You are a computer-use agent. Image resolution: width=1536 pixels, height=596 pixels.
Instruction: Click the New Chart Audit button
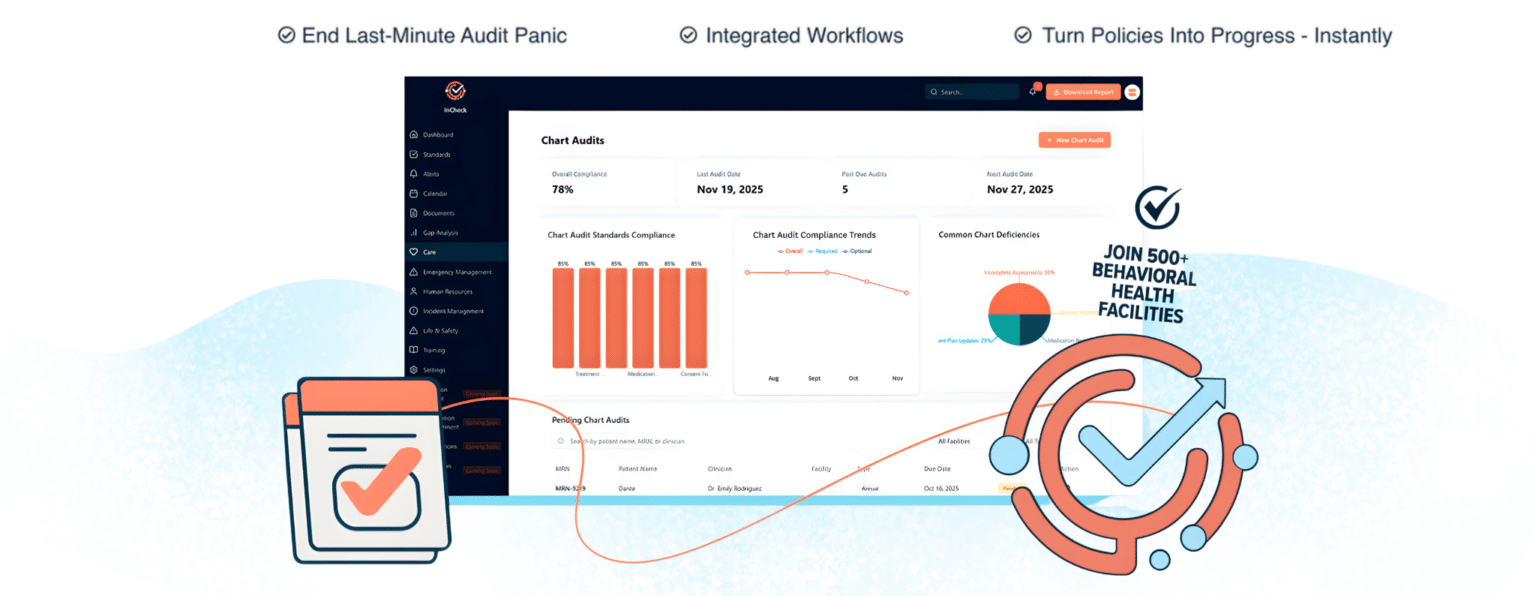[x=1074, y=140]
